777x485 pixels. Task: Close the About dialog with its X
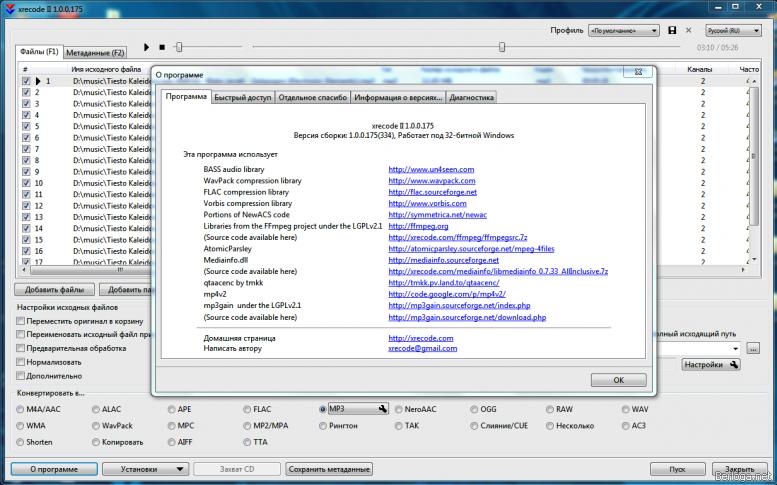(x=638, y=72)
